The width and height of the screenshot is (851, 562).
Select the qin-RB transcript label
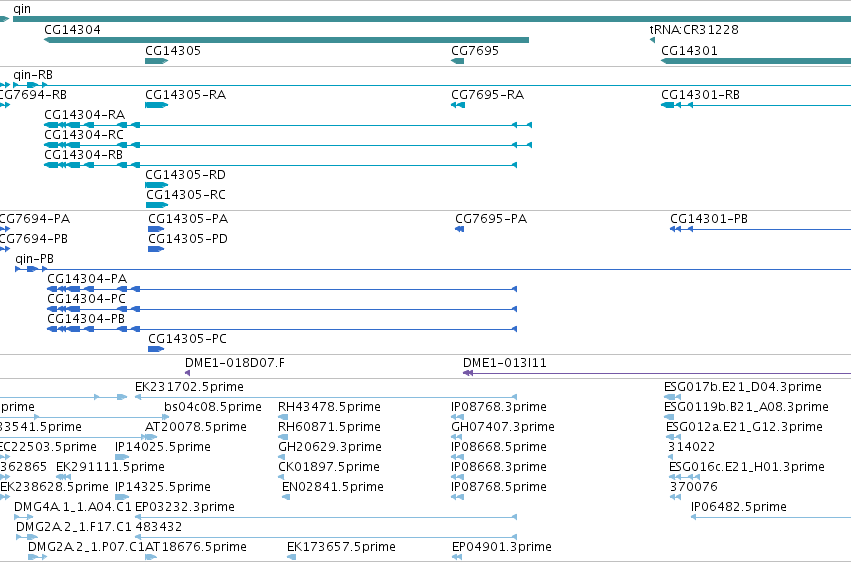click(x=33, y=74)
